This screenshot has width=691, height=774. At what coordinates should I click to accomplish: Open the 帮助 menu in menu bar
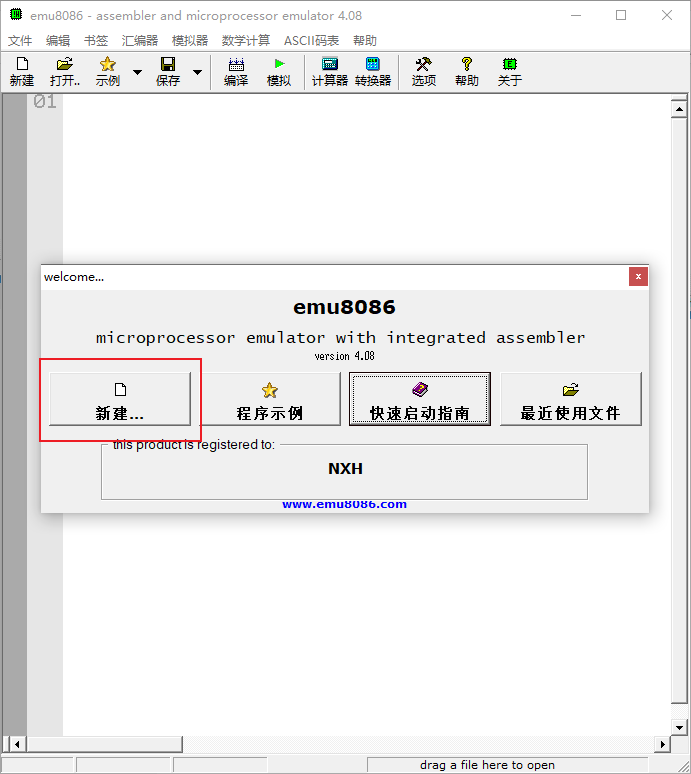point(365,40)
